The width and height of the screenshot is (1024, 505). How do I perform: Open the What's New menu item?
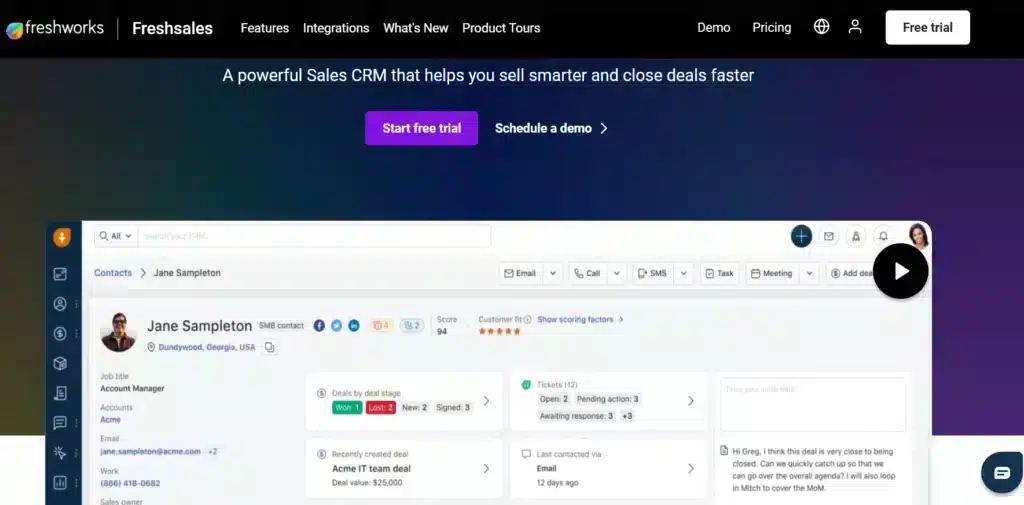point(415,28)
